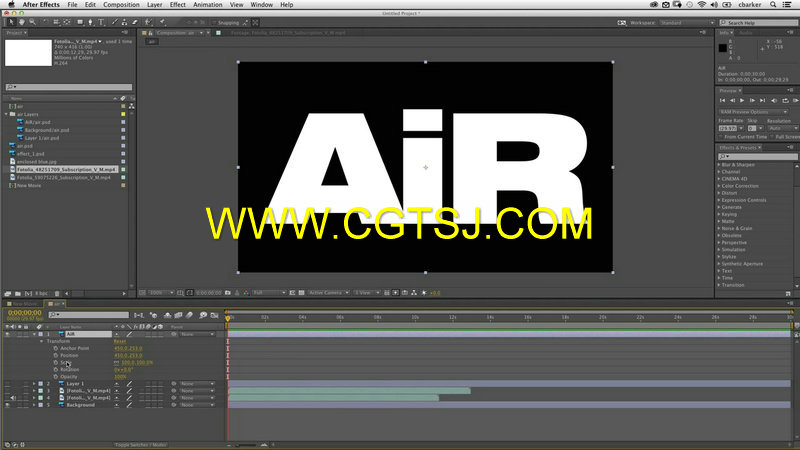This screenshot has height=450, width=800.
Task: Expand Layer 1 twirl arrow in timeline
Action: 34,384
